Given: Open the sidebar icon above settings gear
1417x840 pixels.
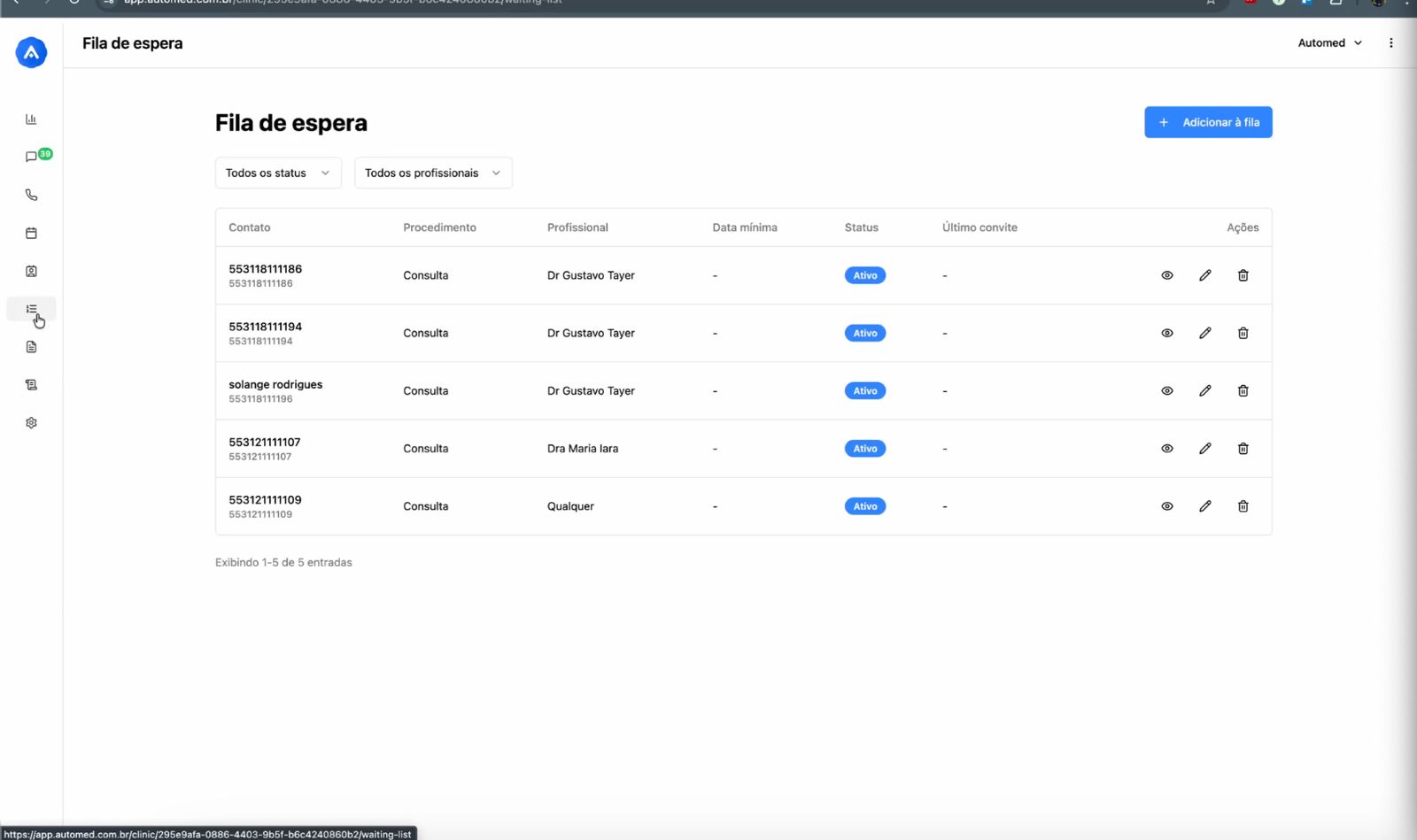Looking at the screenshot, I should click(x=31, y=385).
